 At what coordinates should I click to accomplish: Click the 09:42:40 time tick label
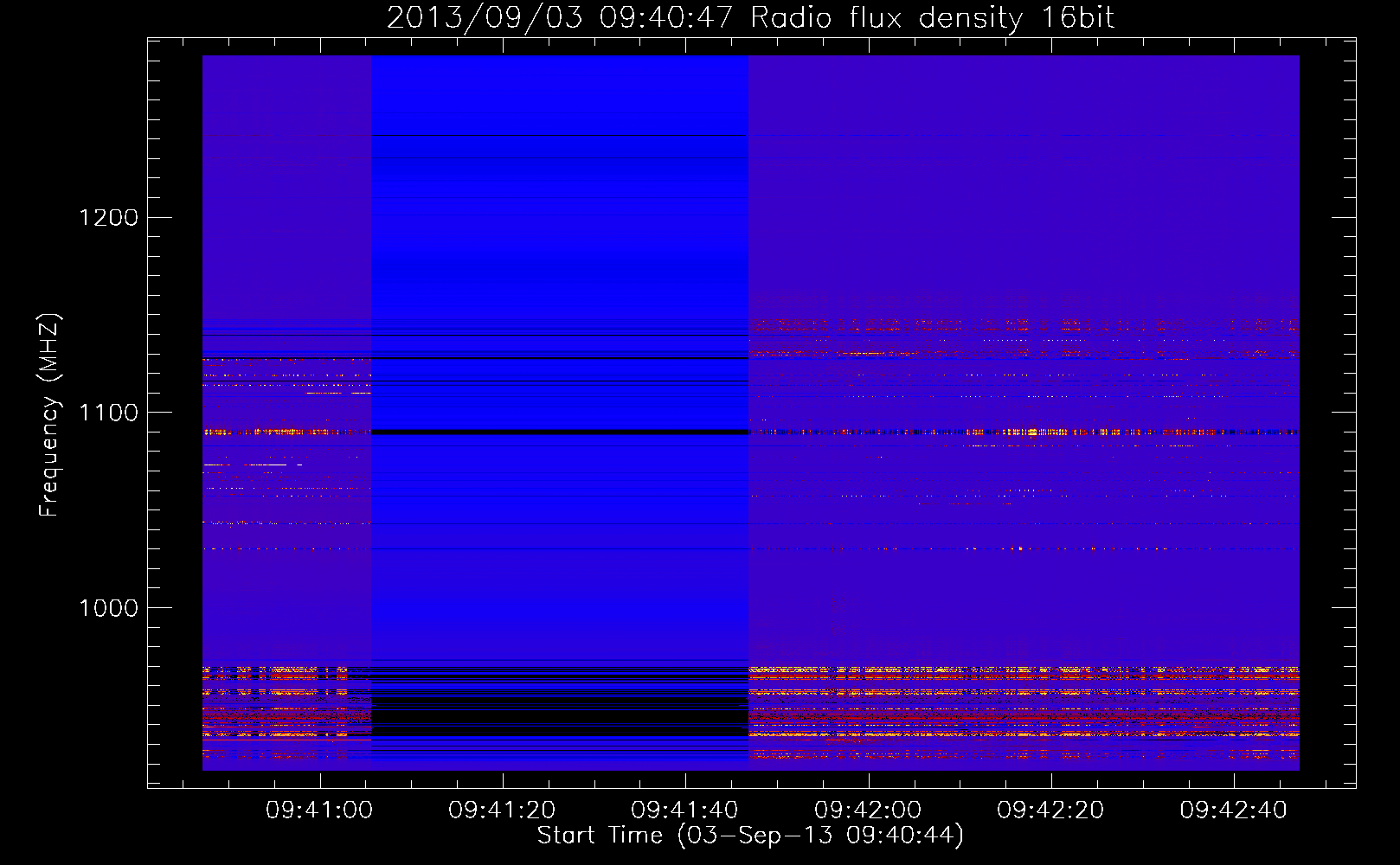point(1233,811)
